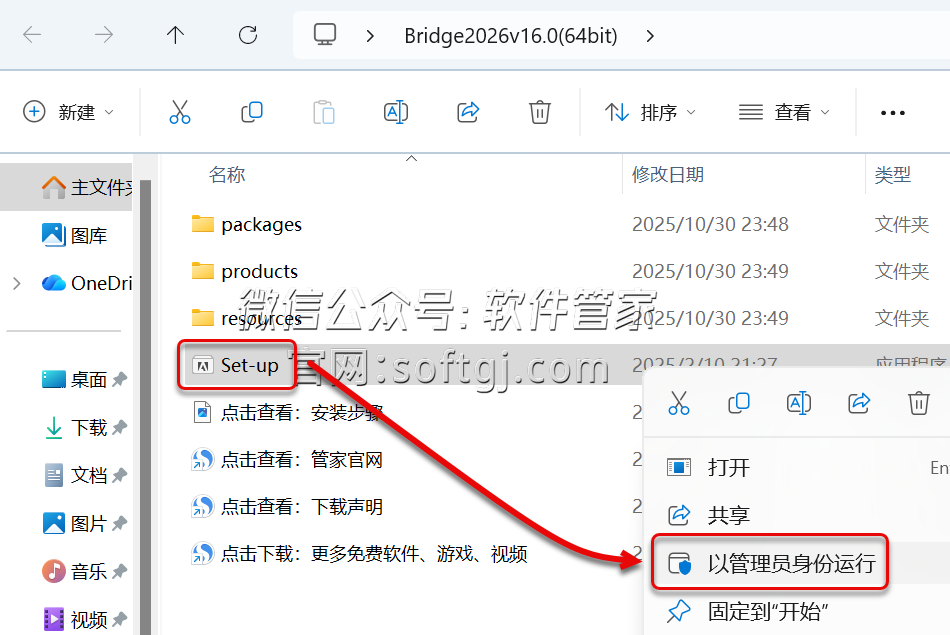The image size is (950, 635).
Task: Select 点击下载：更多免费软件、游戏、视频 shortcut
Action: (359, 554)
